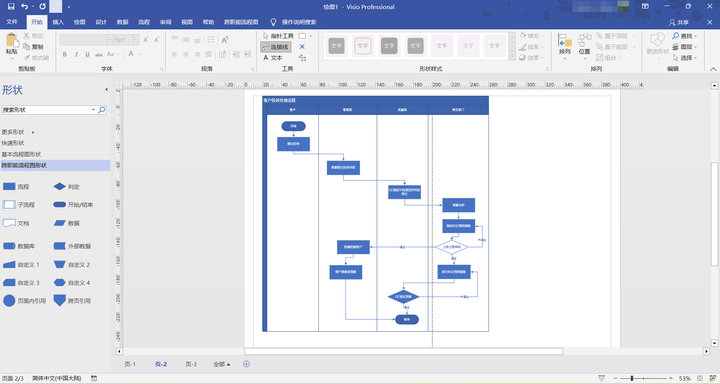Screen dimensions: 720x384
Task: Select the Text (文本) tool
Action: pos(273,57)
